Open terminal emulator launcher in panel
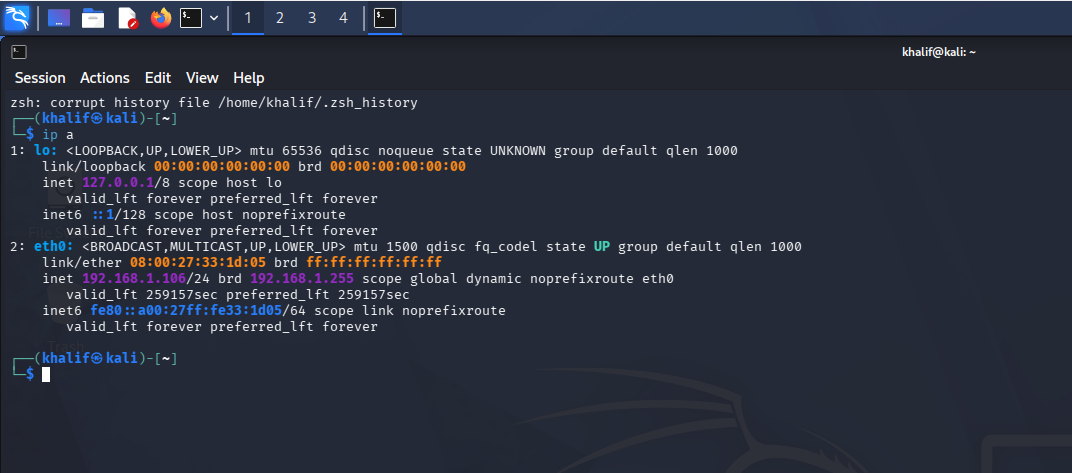The height and width of the screenshot is (473, 1072). [x=191, y=18]
